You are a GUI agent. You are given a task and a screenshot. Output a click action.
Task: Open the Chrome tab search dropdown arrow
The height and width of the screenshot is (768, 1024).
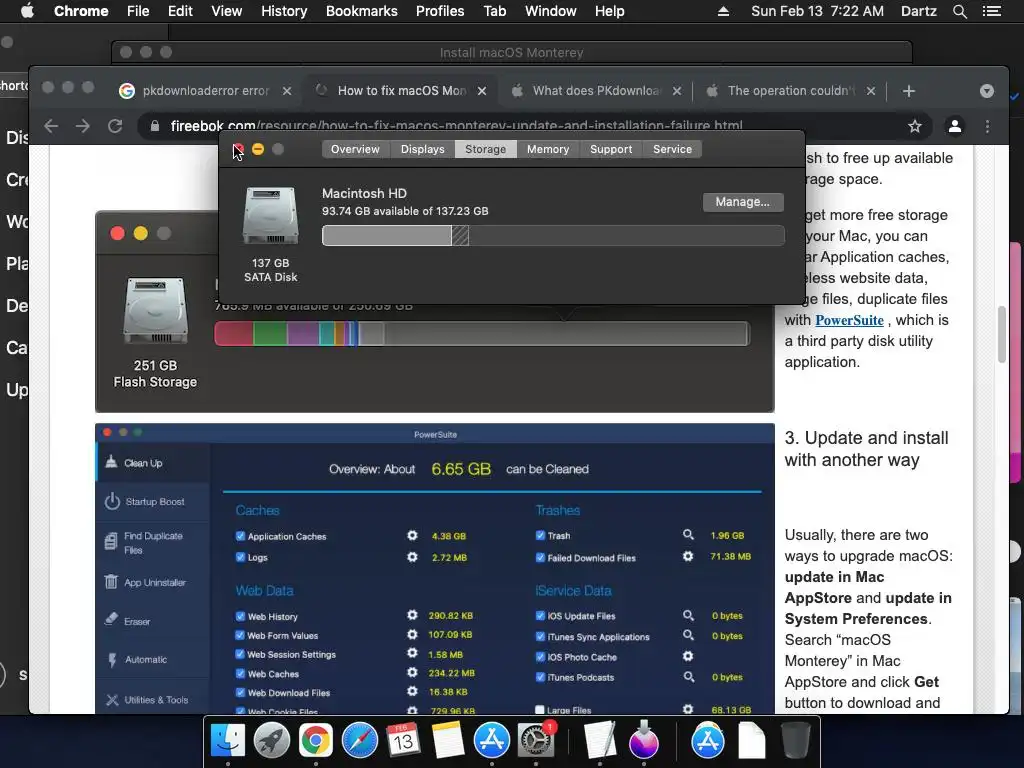(987, 91)
